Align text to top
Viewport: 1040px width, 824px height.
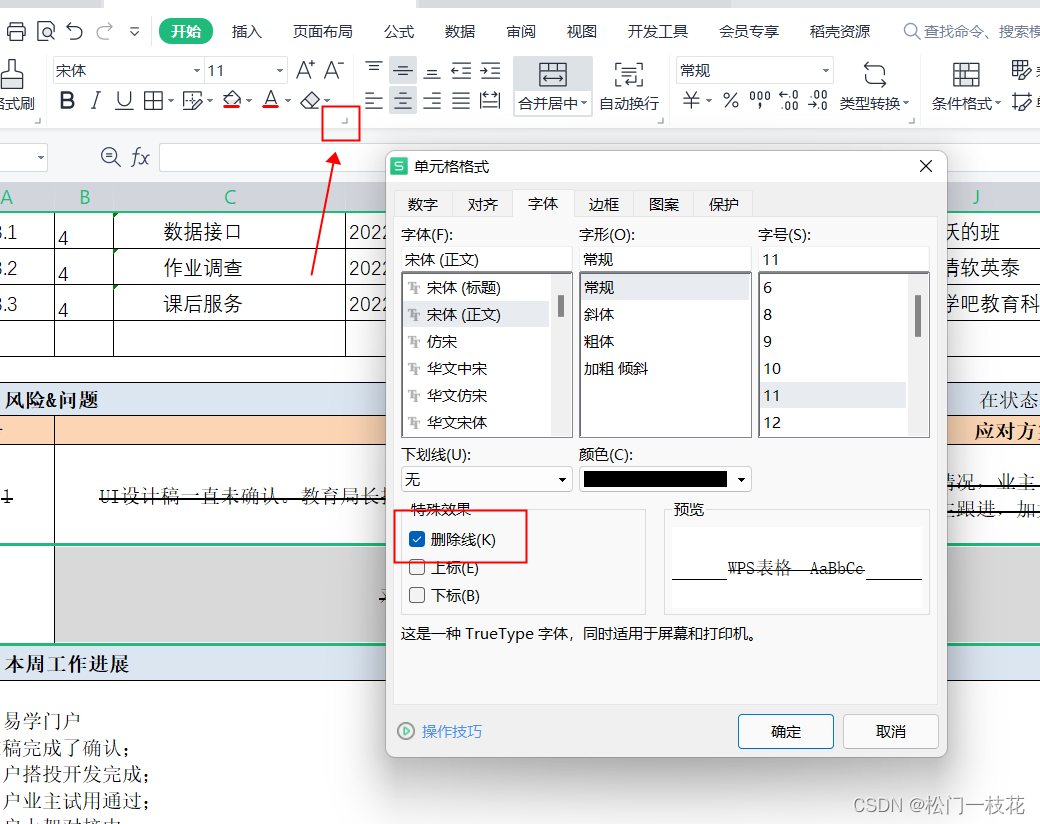(374, 70)
